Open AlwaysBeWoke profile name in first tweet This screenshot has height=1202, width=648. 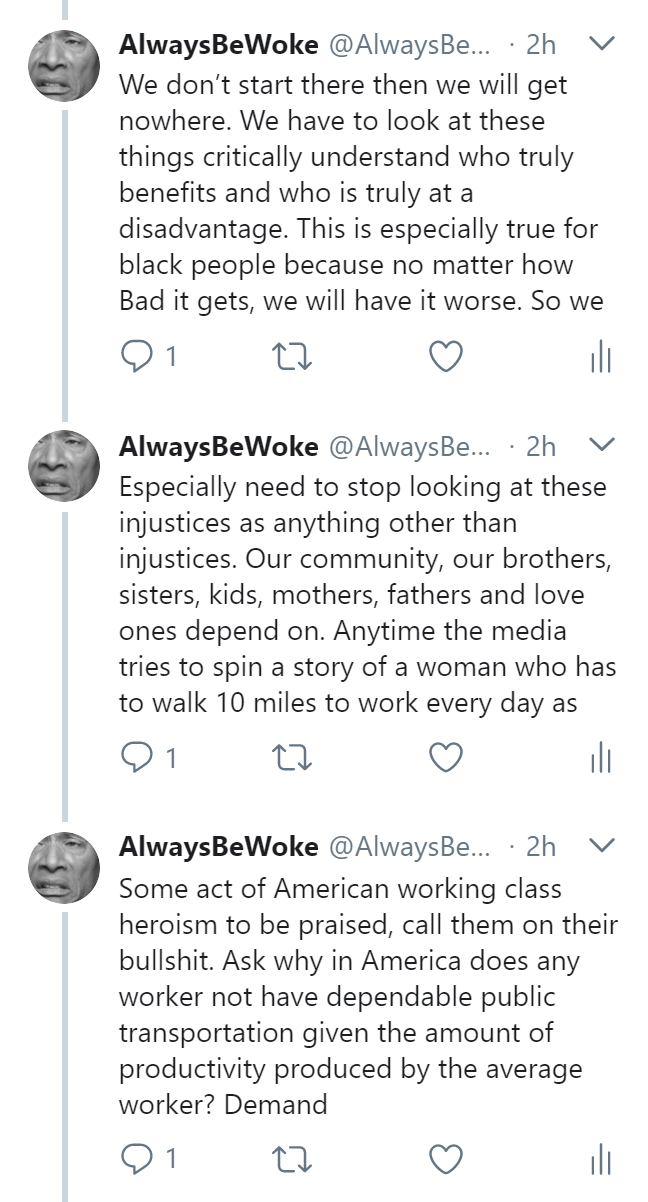(218, 45)
